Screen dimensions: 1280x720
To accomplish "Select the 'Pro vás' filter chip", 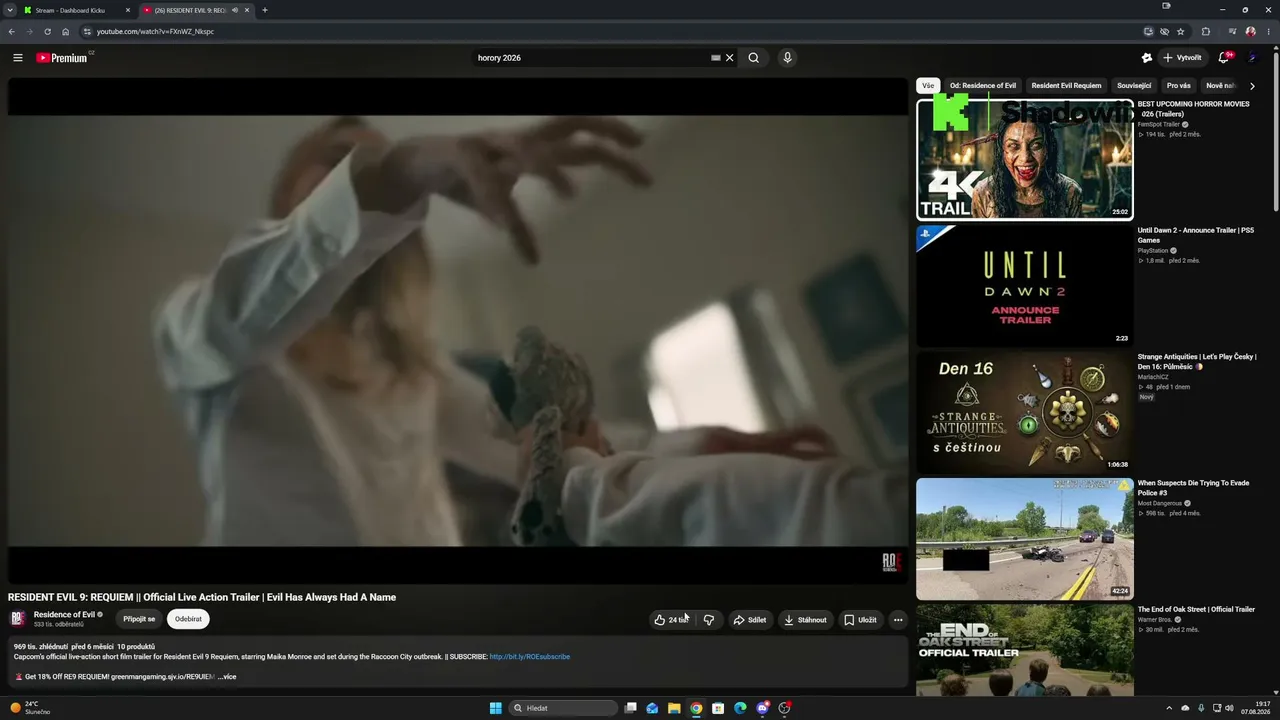I will (x=1179, y=86).
